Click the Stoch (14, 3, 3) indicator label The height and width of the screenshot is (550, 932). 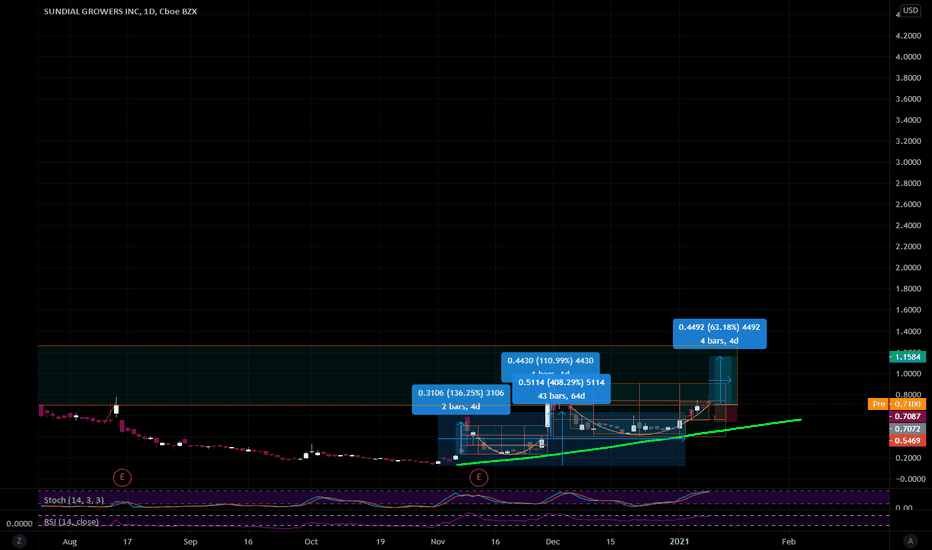click(74, 500)
